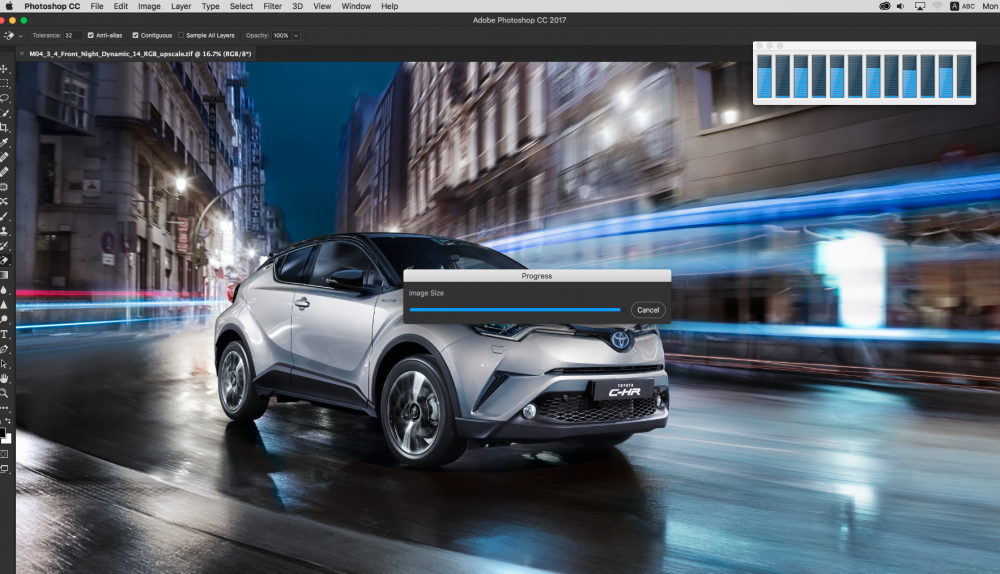Image resolution: width=1000 pixels, height=574 pixels.
Task: Open the foreground color picker
Action: click(3, 433)
